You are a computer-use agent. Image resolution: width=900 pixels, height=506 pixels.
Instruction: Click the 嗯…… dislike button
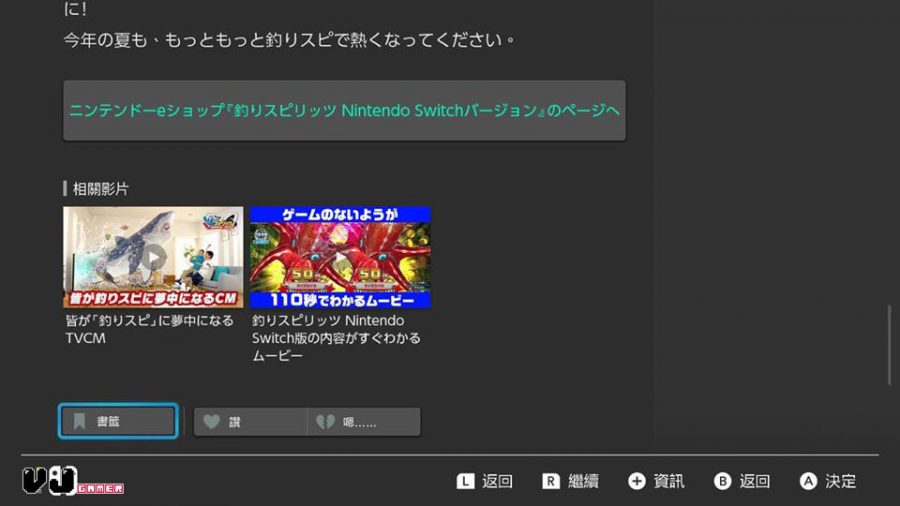(x=364, y=422)
